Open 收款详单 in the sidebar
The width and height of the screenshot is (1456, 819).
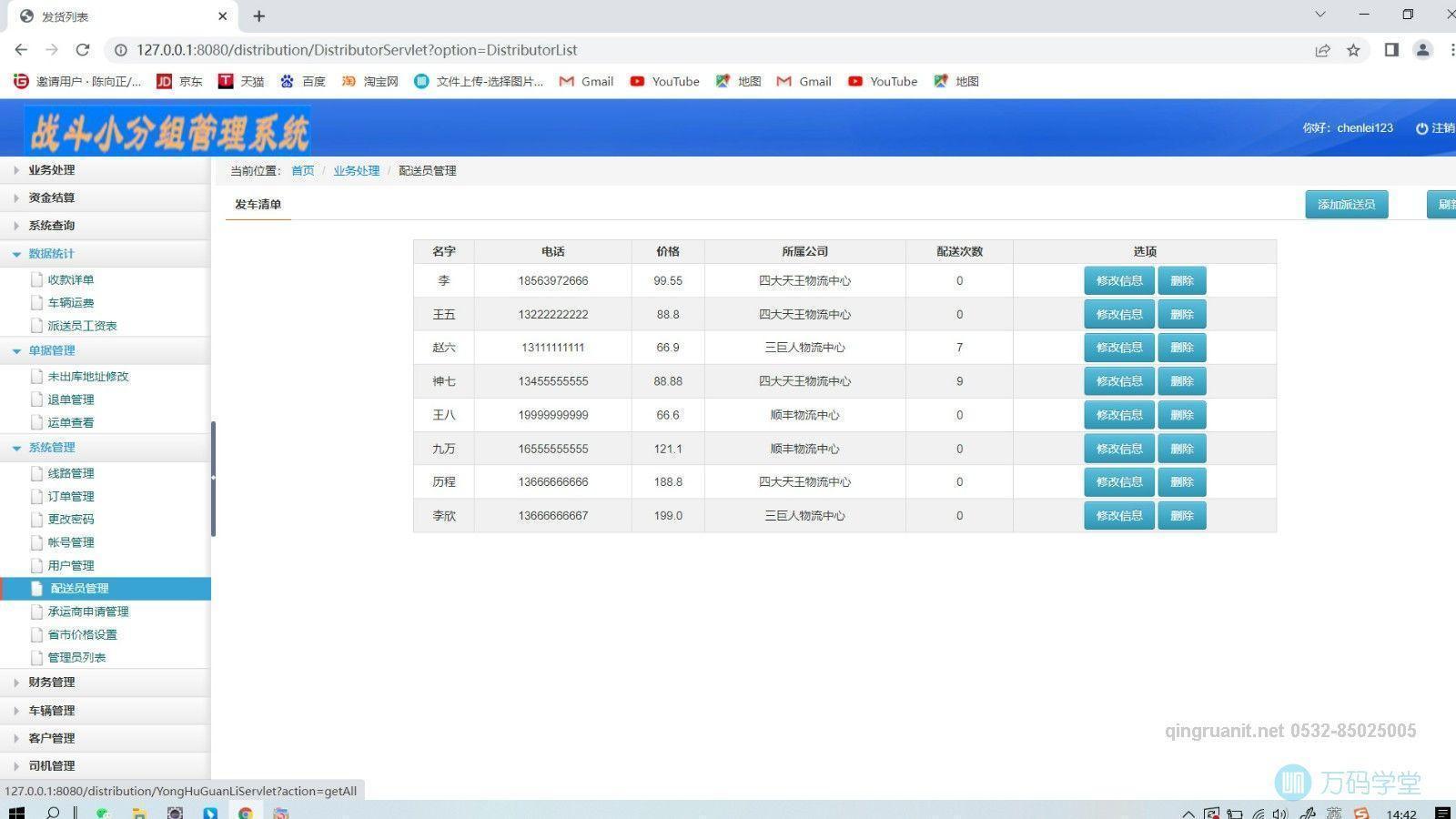tap(71, 279)
